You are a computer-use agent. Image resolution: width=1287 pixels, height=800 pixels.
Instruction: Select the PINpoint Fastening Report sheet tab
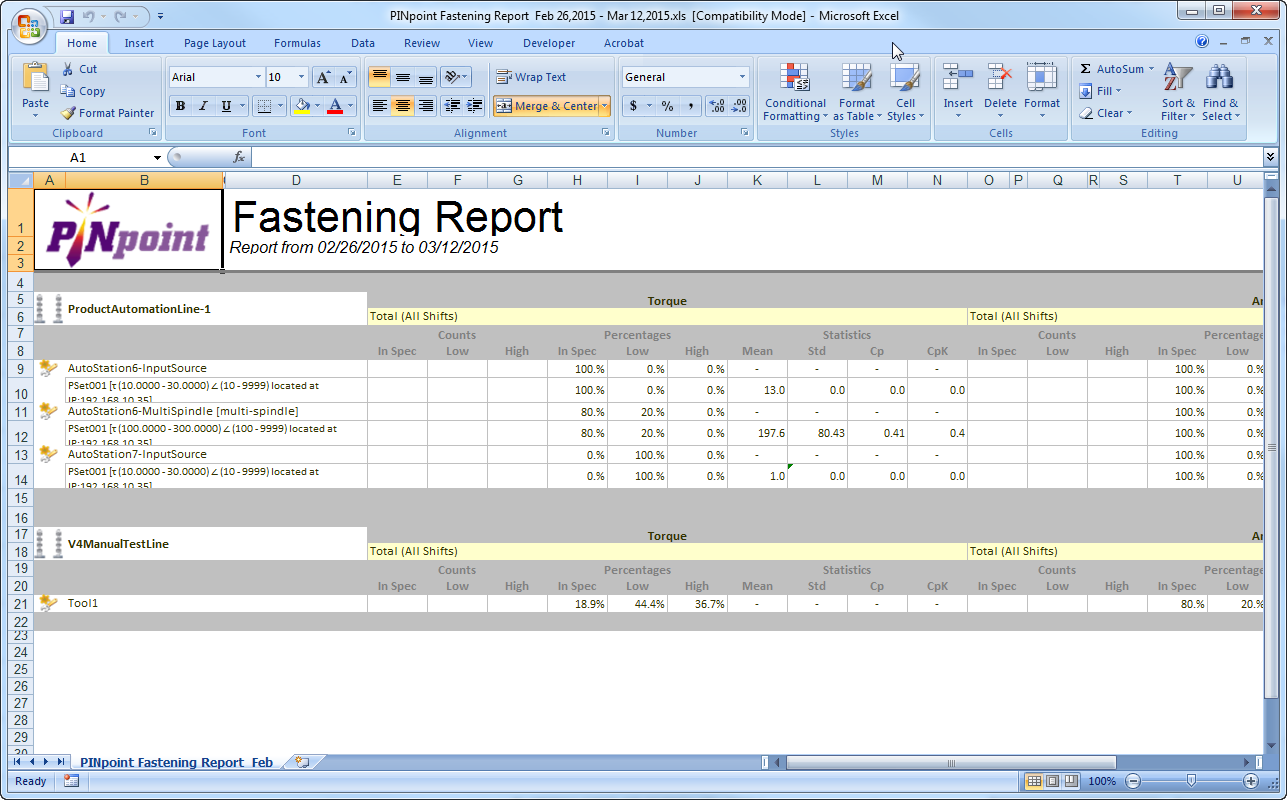(x=176, y=762)
